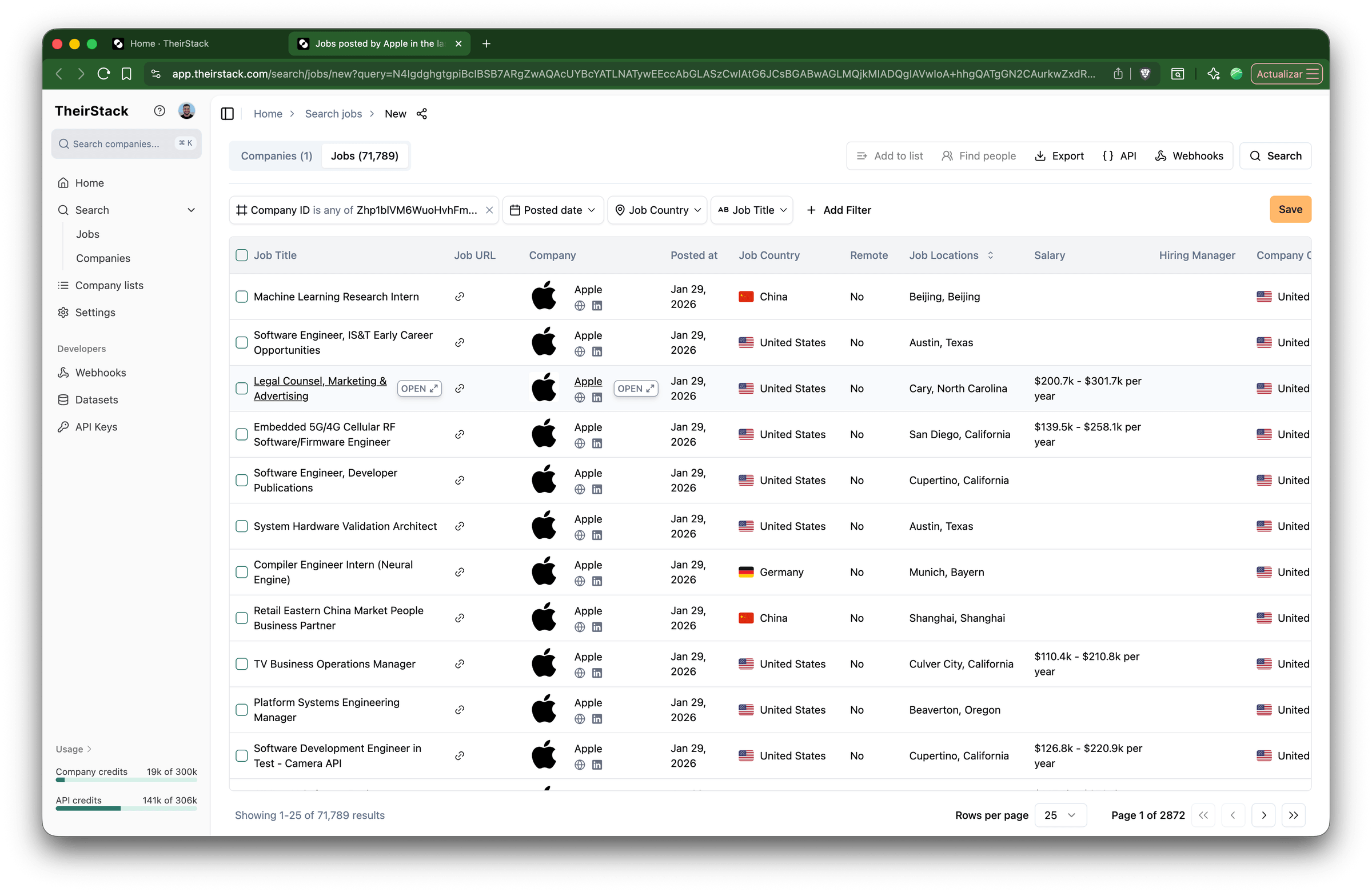
Task: Click job URL link icon for Machine Learning Research Intern
Action: click(460, 297)
